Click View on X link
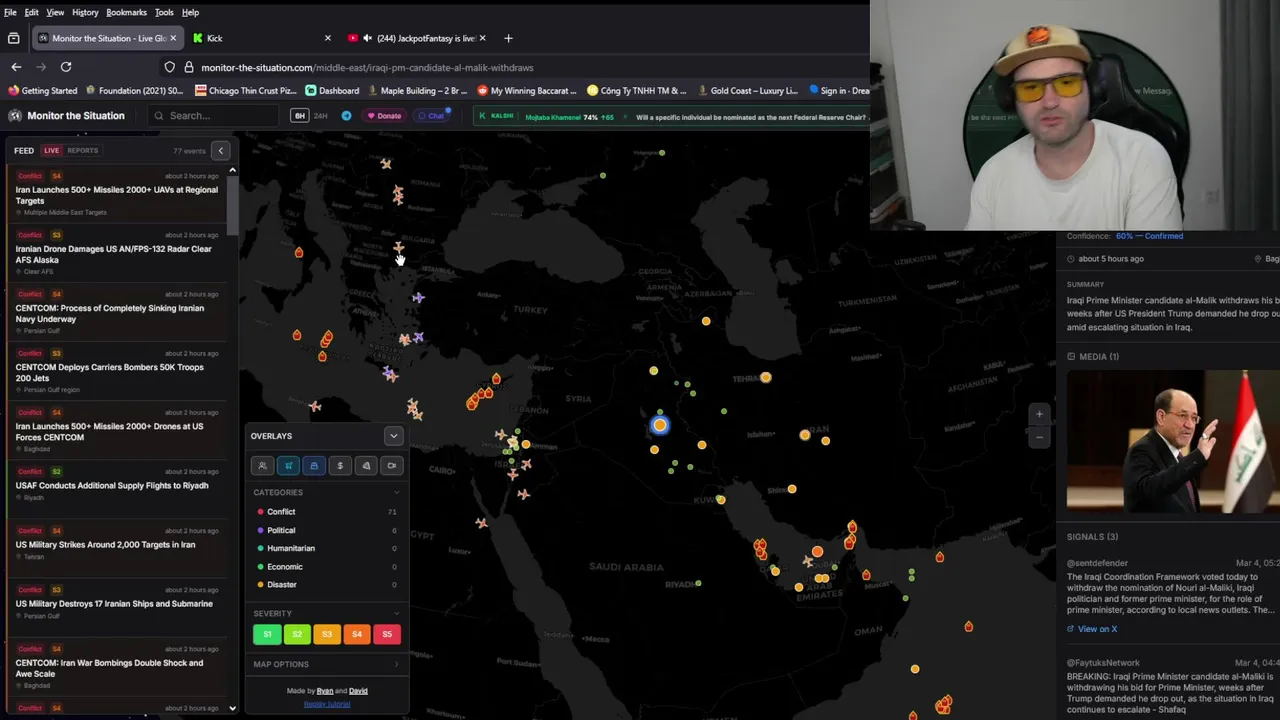Screen dimensions: 1280x720 click(x=1091, y=629)
